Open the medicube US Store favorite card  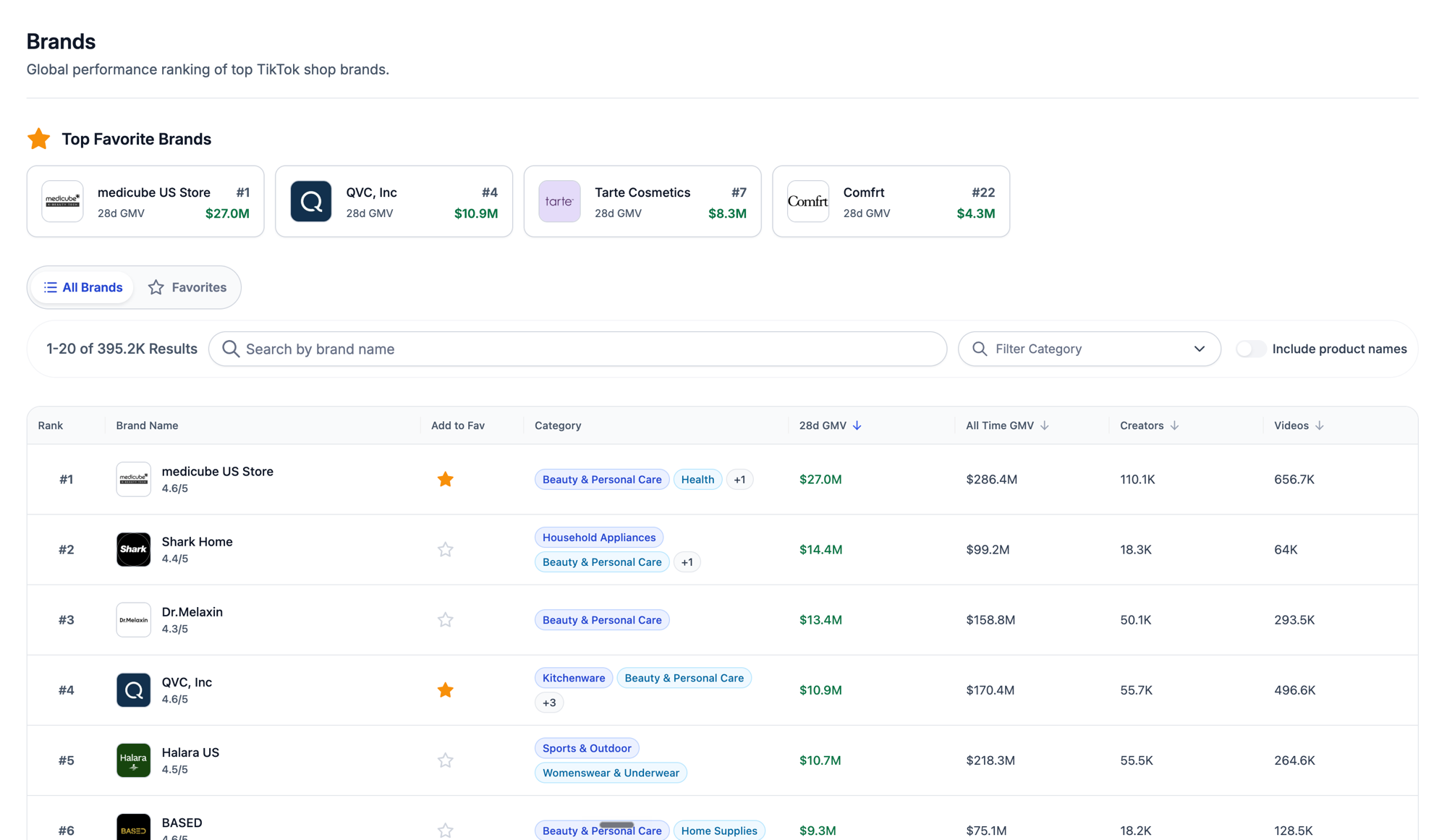pyautogui.click(x=145, y=201)
